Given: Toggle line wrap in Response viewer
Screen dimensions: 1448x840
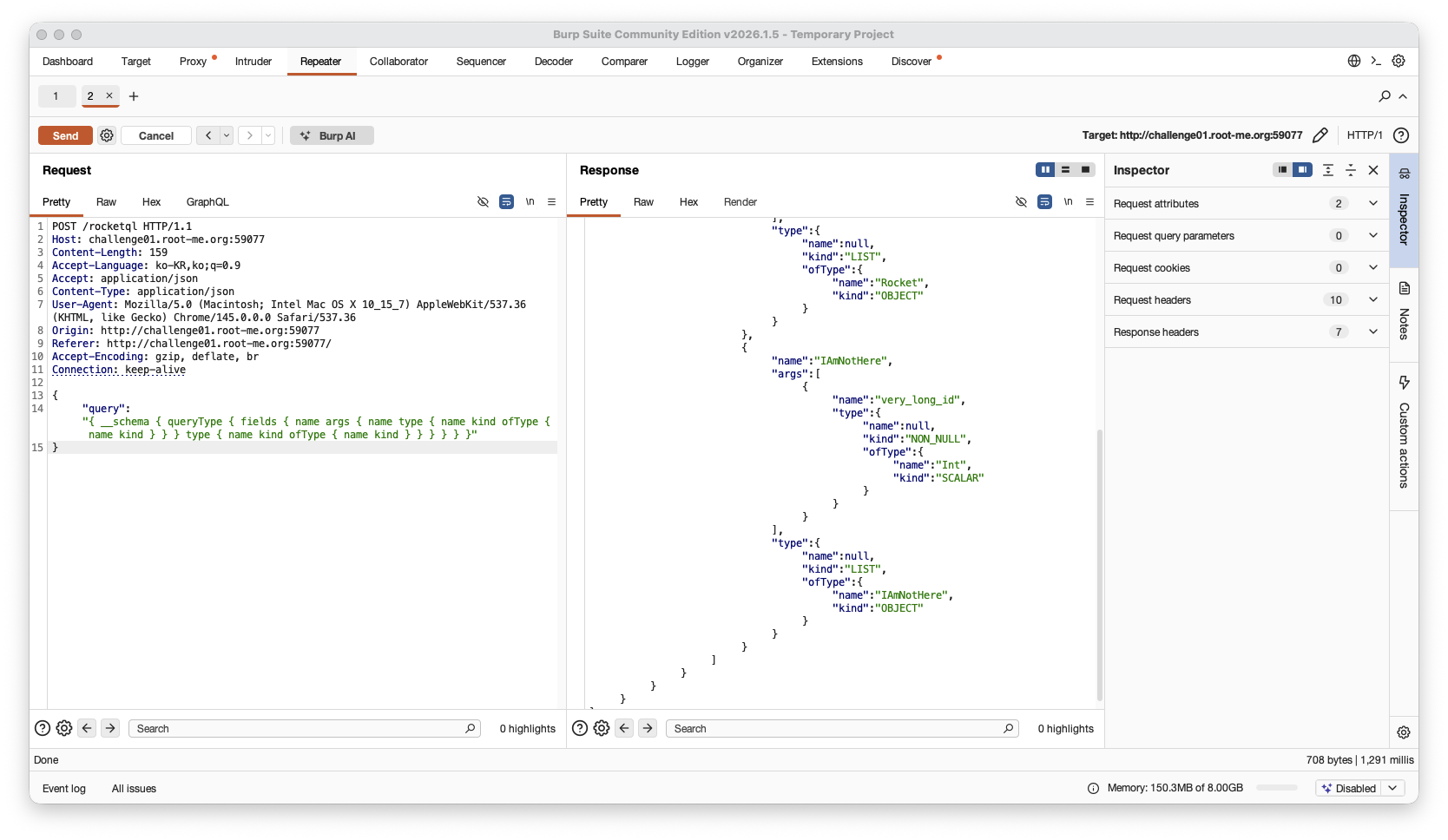Looking at the screenshot, I should tap(1044, 202).
